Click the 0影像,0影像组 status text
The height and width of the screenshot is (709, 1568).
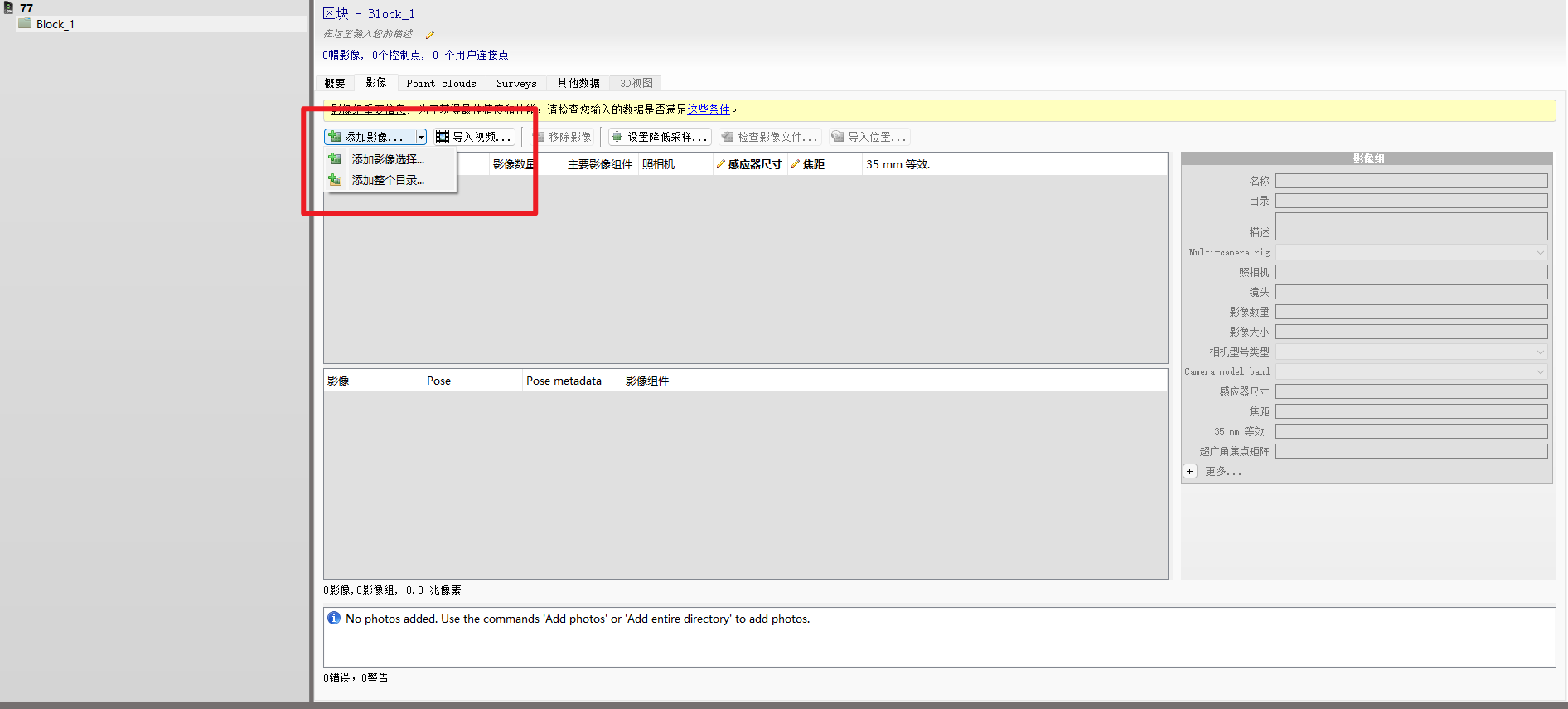pos(392,590)
